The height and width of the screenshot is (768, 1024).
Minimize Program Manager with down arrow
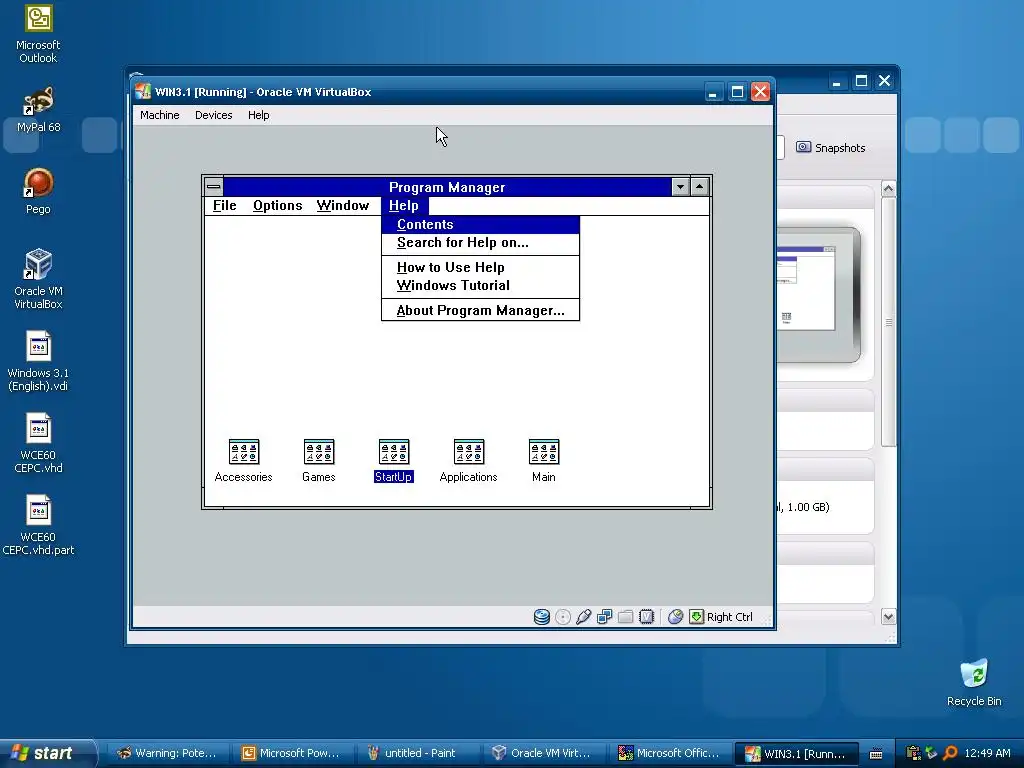(x=680, y=187)
